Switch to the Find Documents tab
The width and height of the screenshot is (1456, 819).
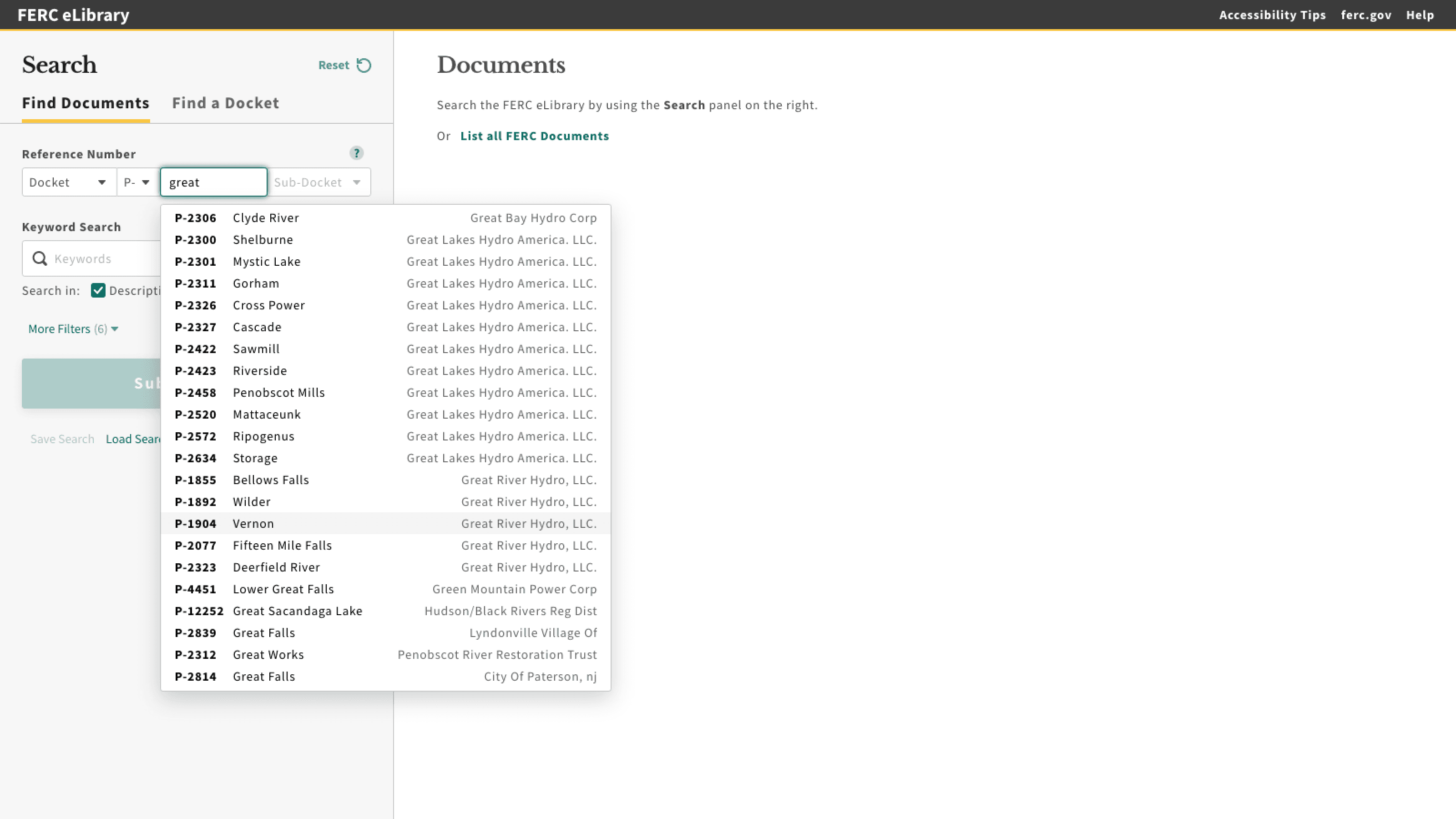point(86,103)
